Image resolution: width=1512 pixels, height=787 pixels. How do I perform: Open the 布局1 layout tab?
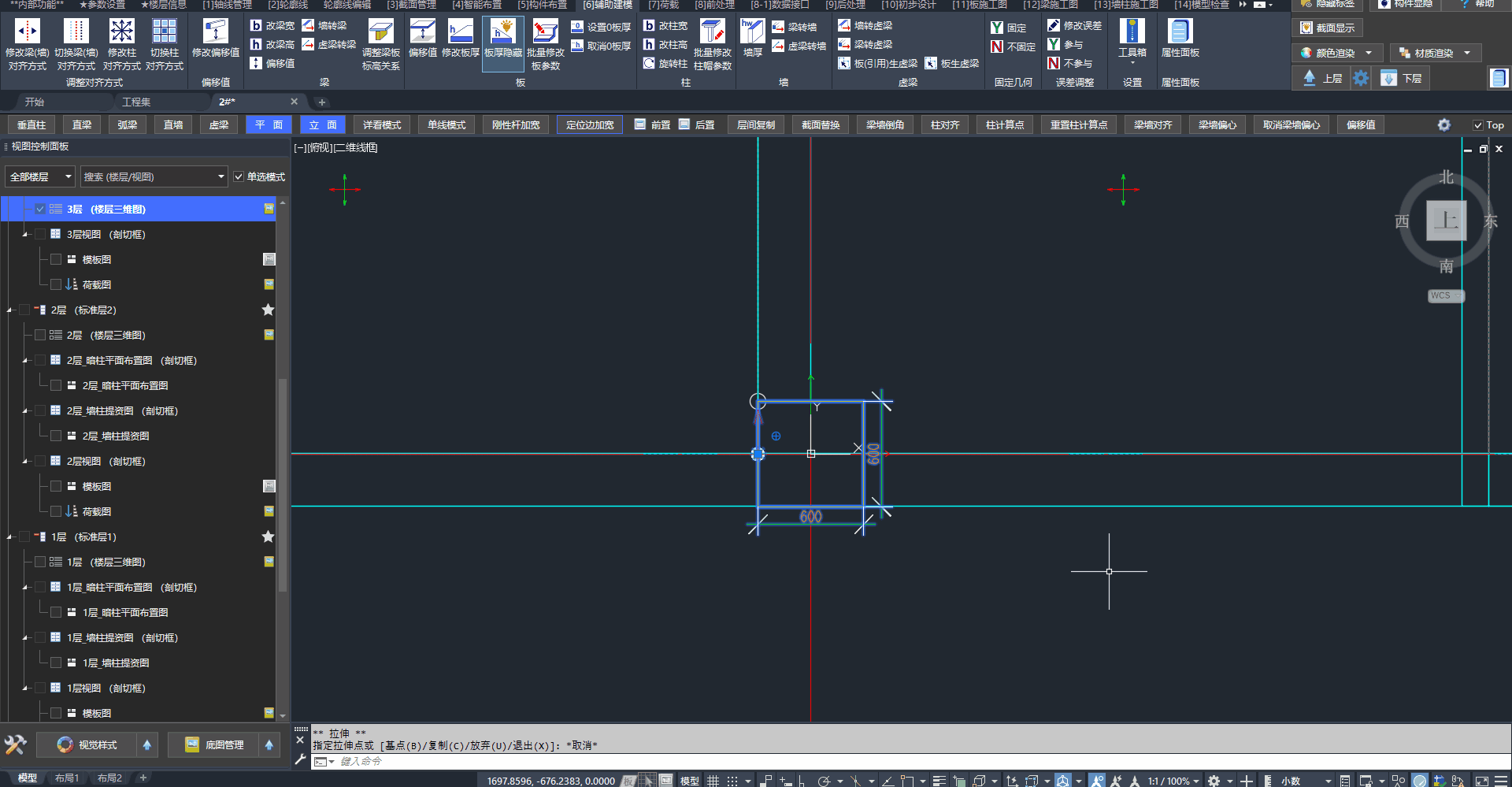67,778
